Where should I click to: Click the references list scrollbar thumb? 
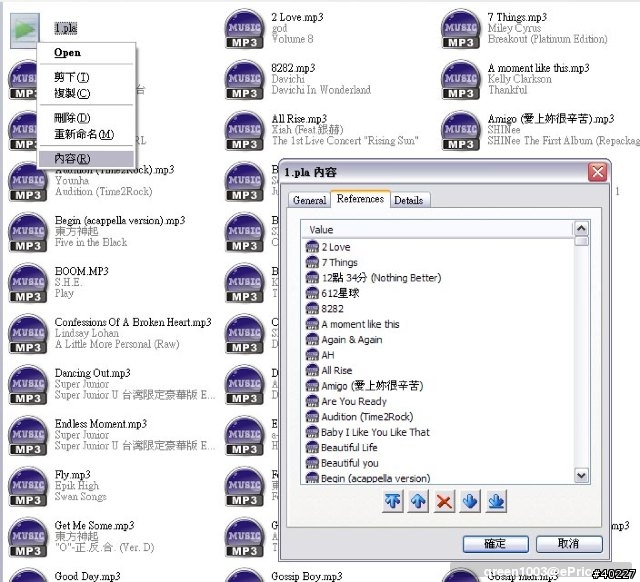tap(581, 241)
